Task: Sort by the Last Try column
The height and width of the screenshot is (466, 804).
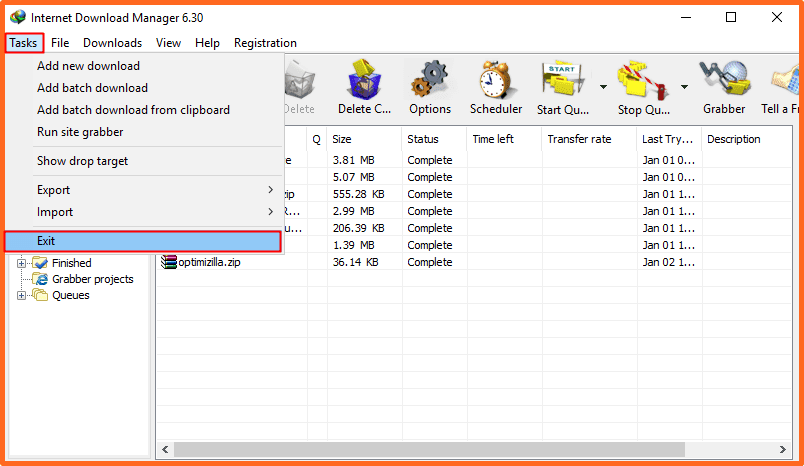Action: 669,139
